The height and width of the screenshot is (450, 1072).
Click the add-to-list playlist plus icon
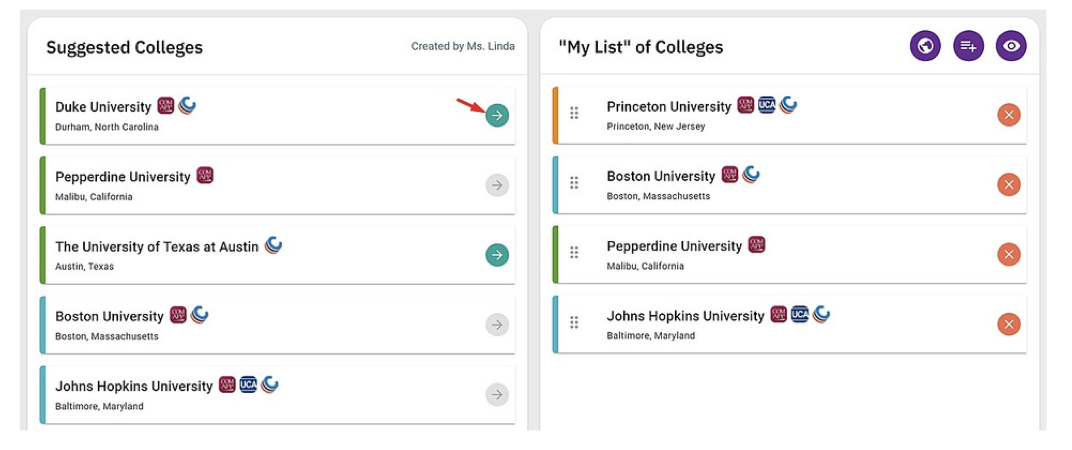click(968, 46)
